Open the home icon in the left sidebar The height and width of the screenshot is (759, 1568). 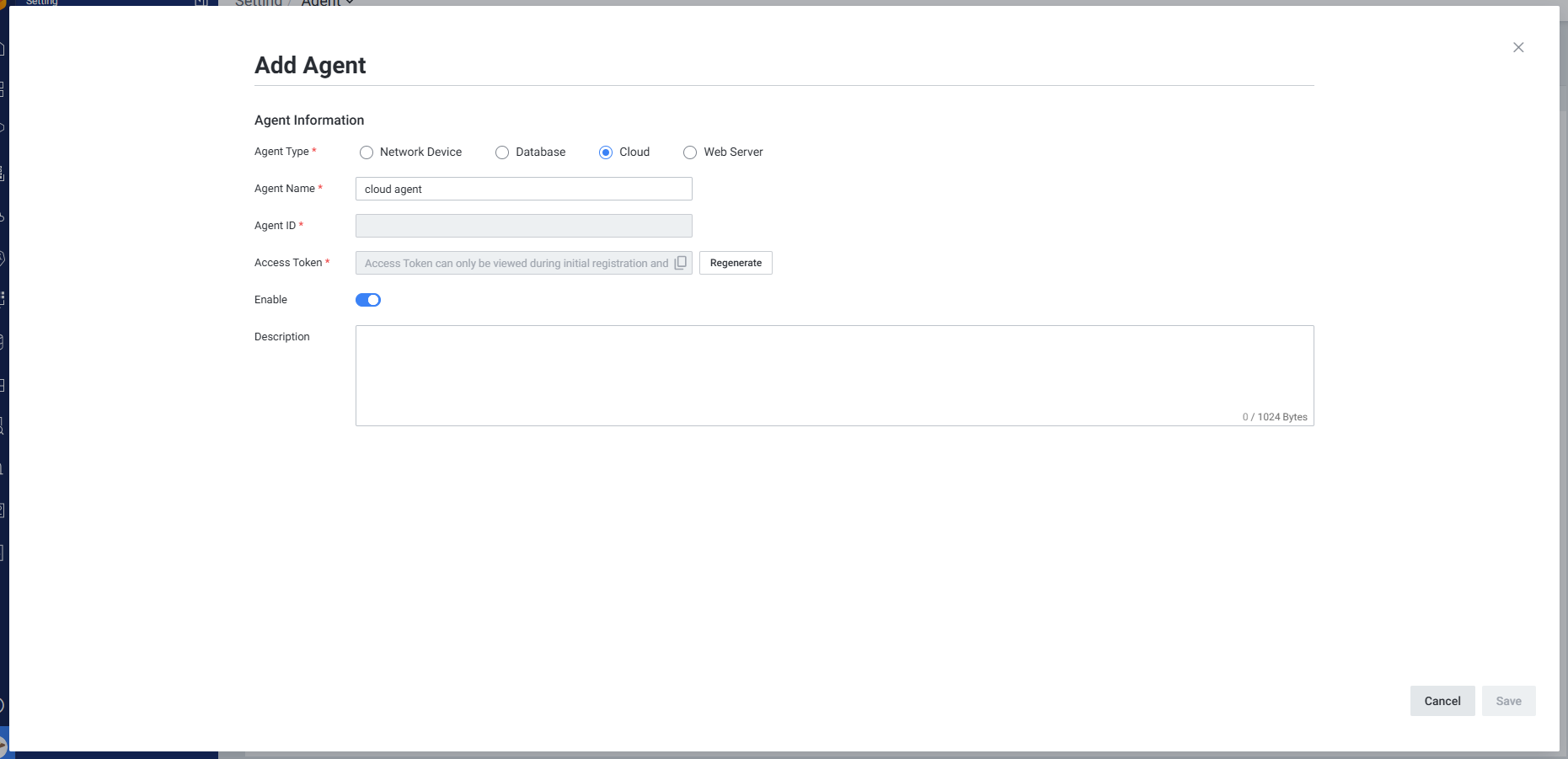pyautogui.click(x=3, y=49)
